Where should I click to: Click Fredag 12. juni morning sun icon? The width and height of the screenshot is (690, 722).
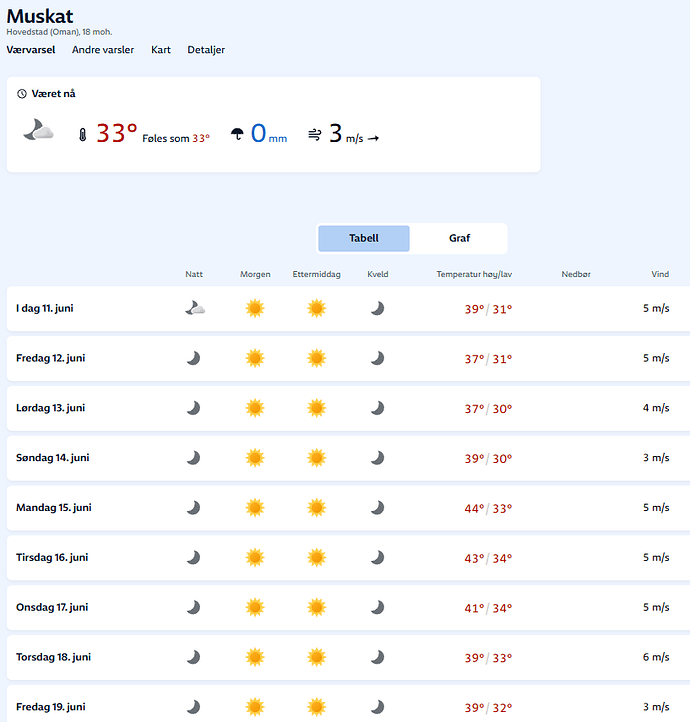coord(255,358)
